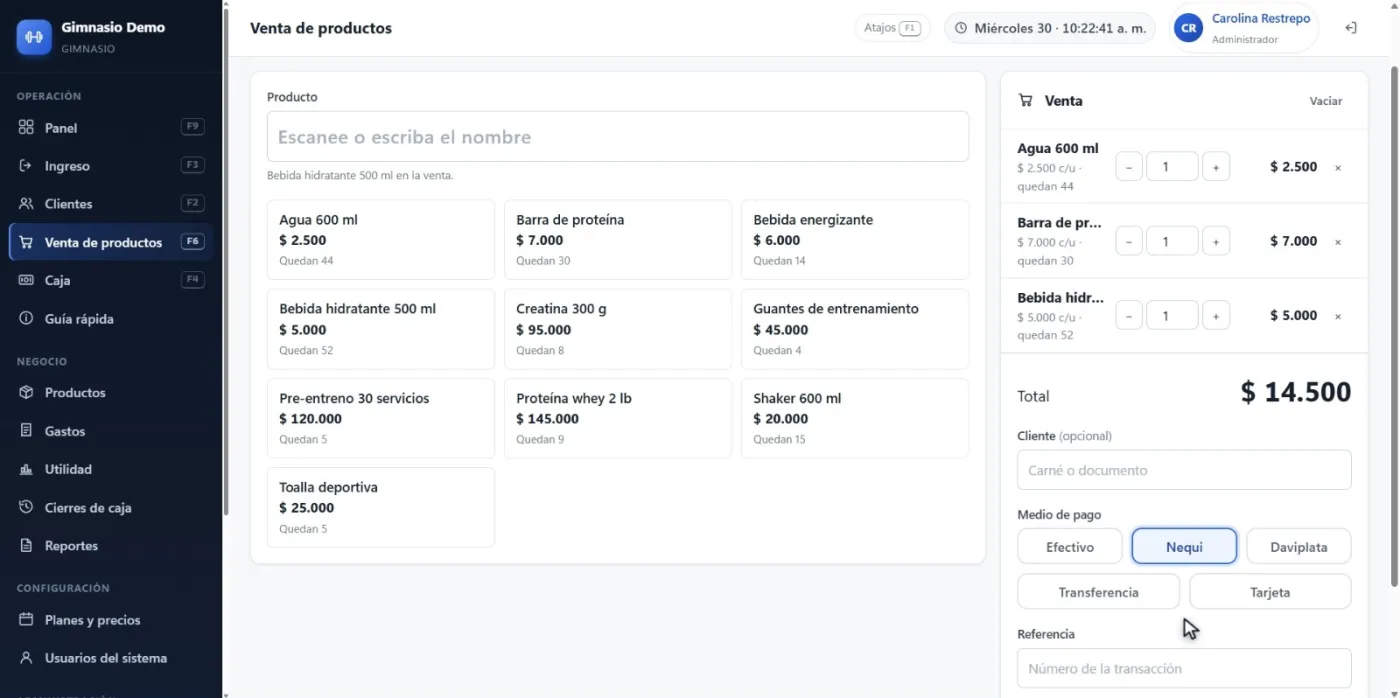Screen dimensions: 1400x698
Task: Add Shaker 600 ml to the sale
Action: click(855, 418)
